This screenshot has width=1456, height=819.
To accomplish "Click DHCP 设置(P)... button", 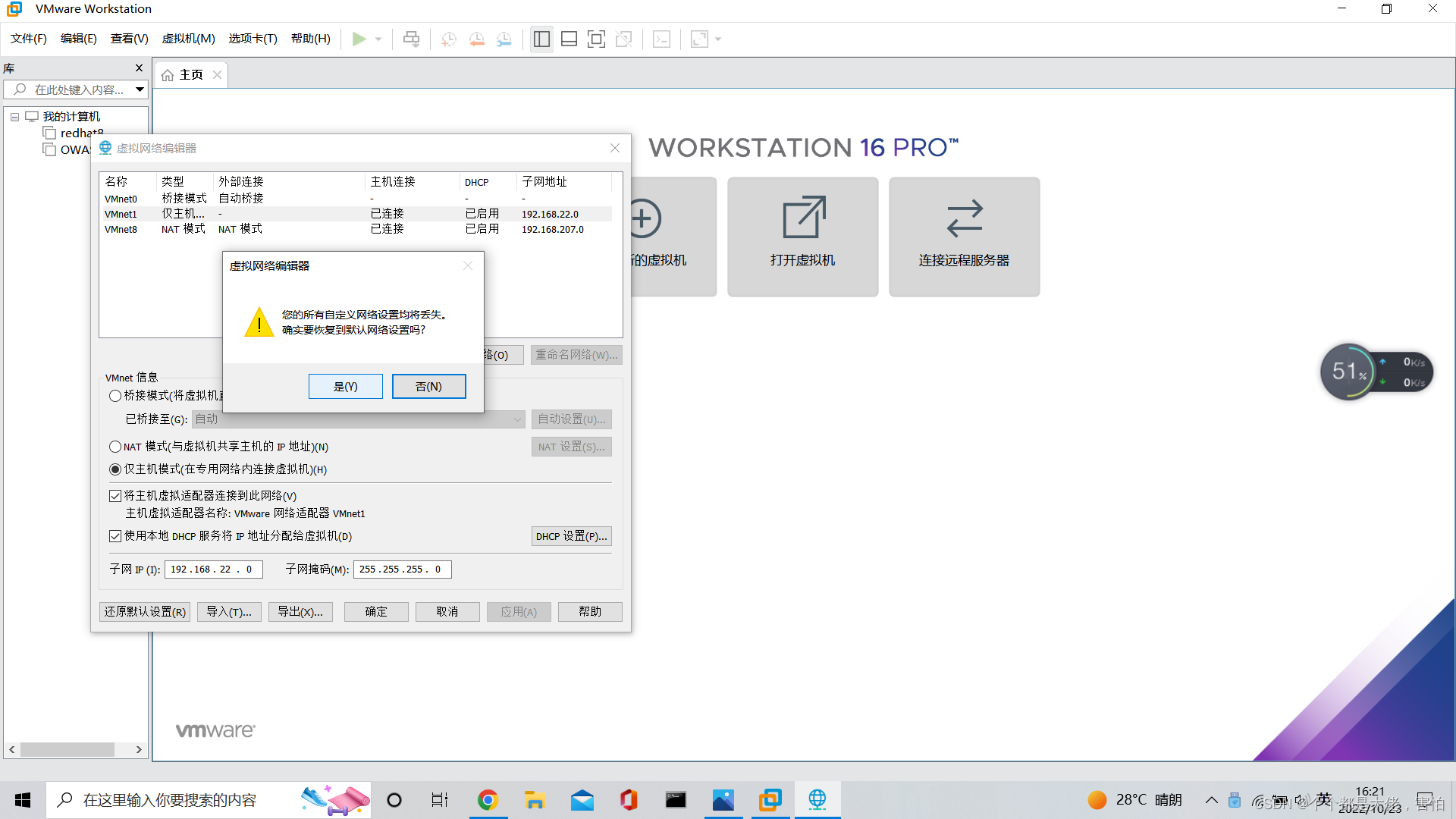I will (571, 536).
